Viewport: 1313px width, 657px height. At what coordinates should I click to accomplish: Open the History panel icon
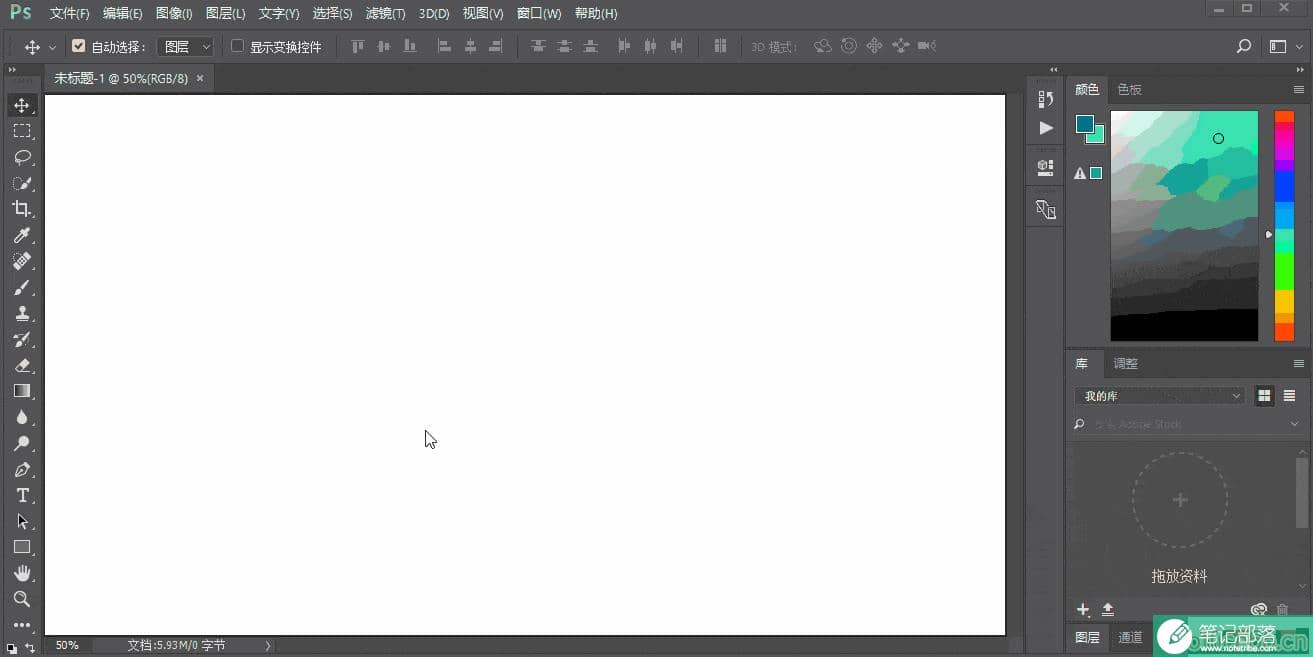point(1046,99)
